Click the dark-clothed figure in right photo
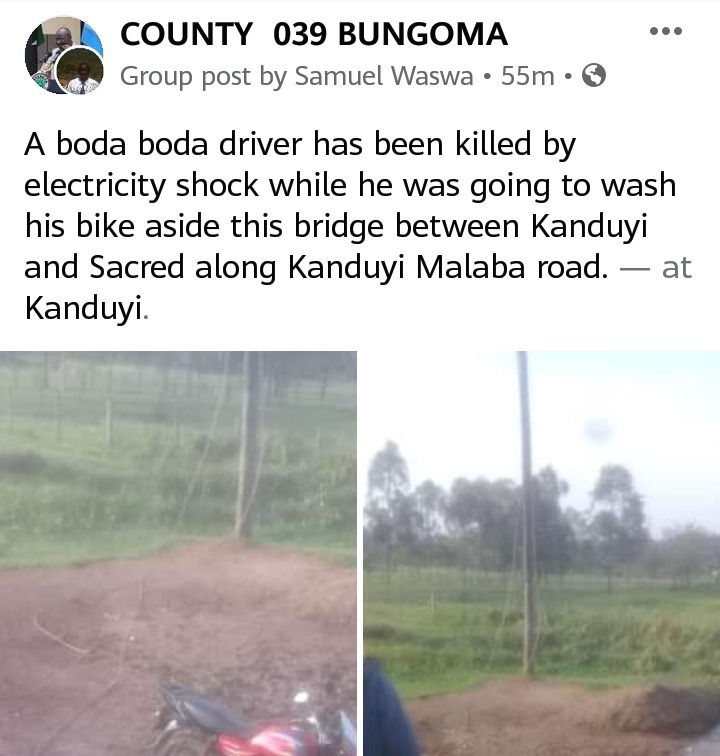 tap(388, 709)
